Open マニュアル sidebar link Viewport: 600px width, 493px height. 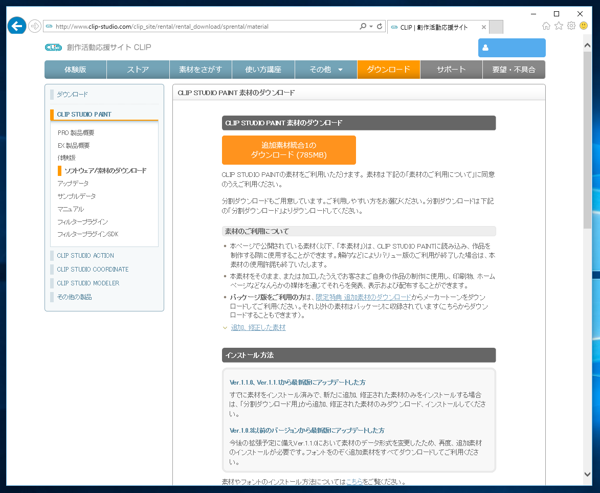pyautogui.click(x=70, y=209)
